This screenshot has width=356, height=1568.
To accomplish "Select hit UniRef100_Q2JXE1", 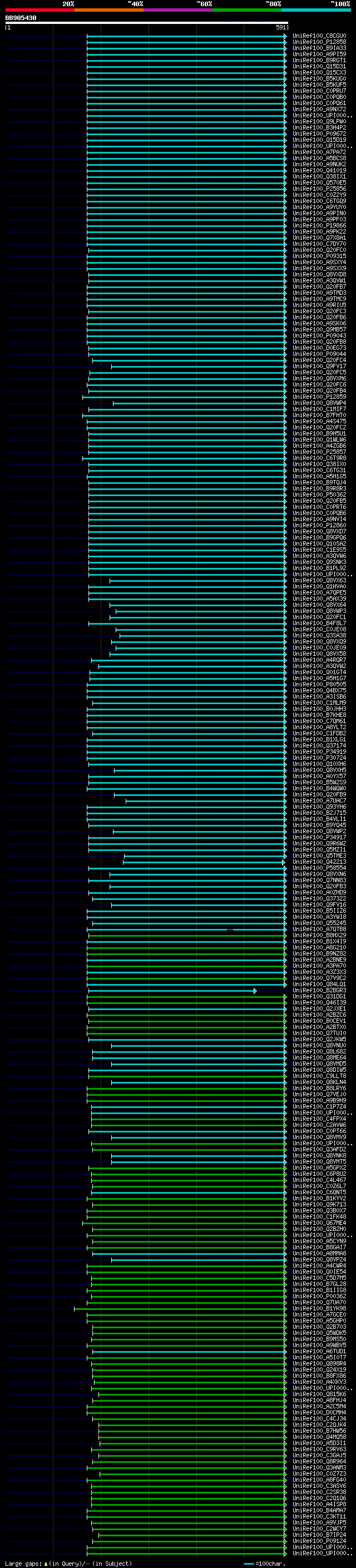I will click(x=319, y=1009).
